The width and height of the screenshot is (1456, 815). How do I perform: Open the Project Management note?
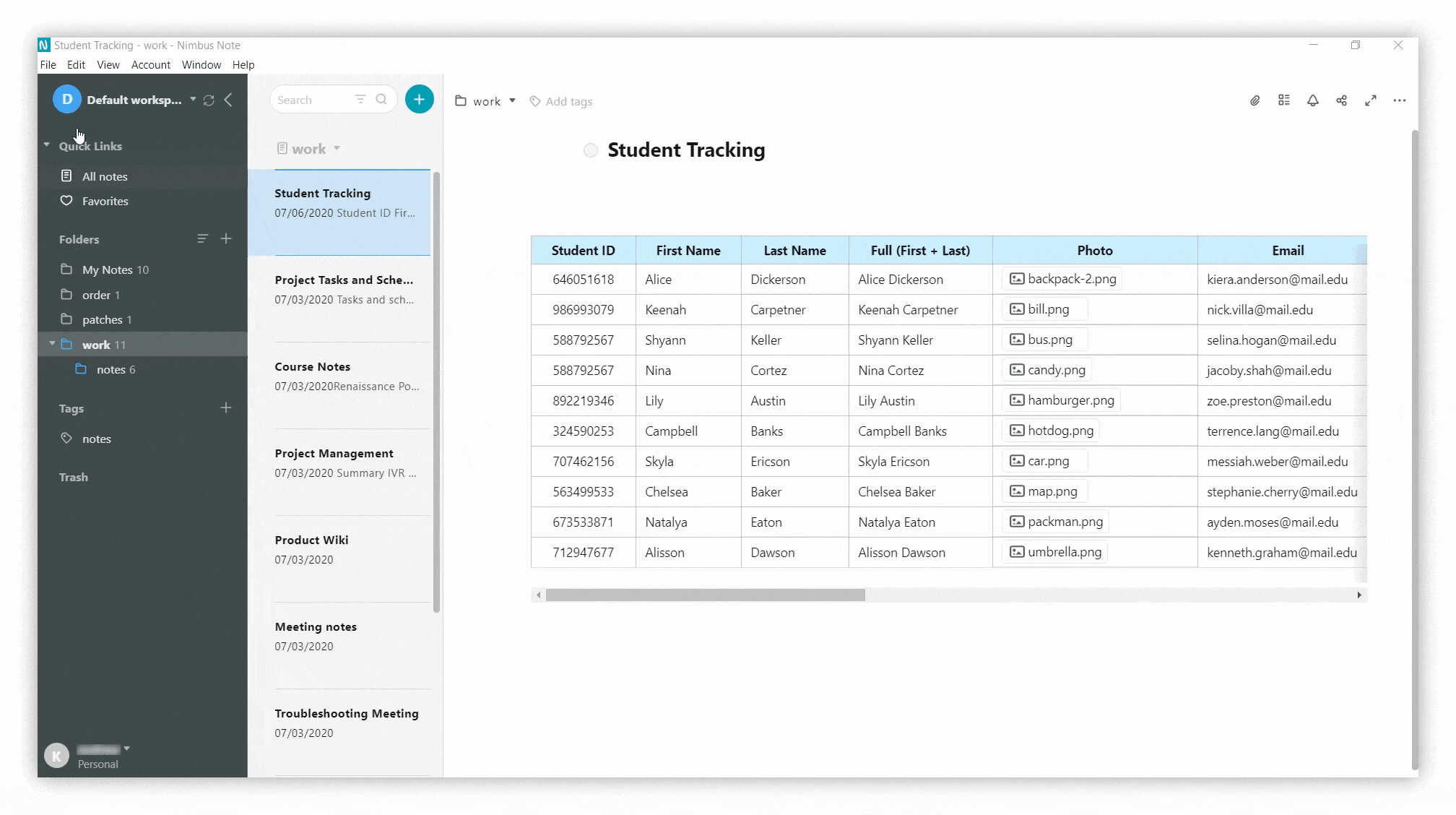[x=339, y=473]
